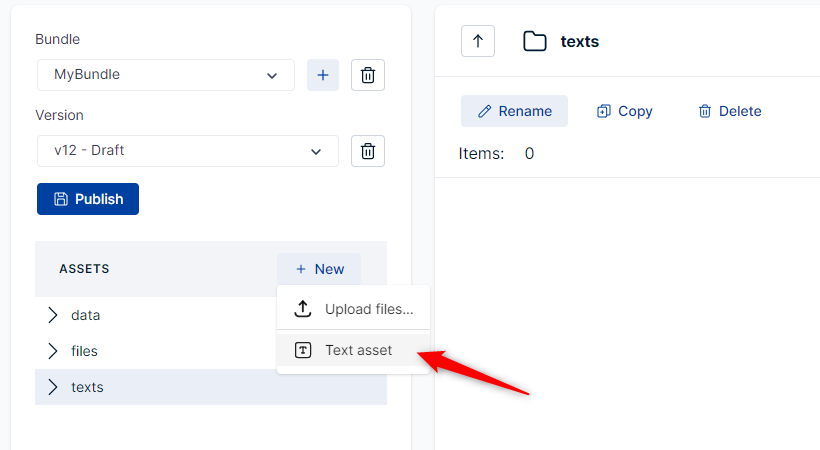
Task: Click Delete in the folder toolbar
Action: point(729,111)
